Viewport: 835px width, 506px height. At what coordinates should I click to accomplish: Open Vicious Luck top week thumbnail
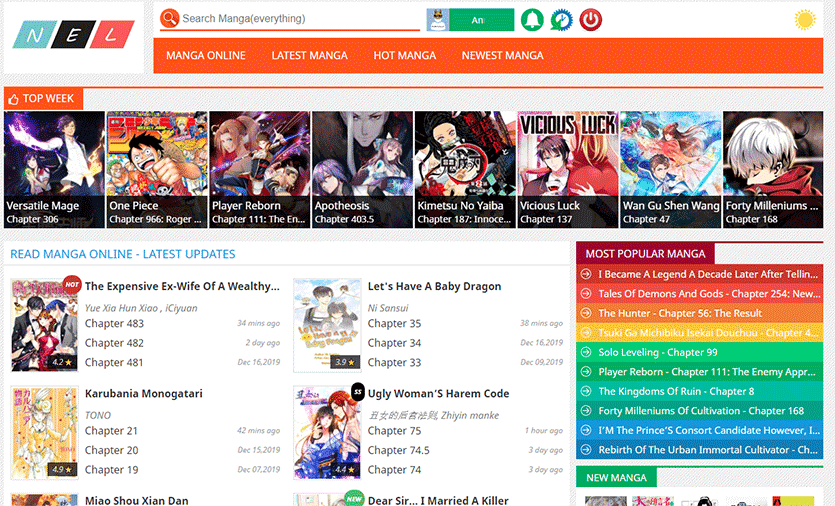tap(568, 169)
